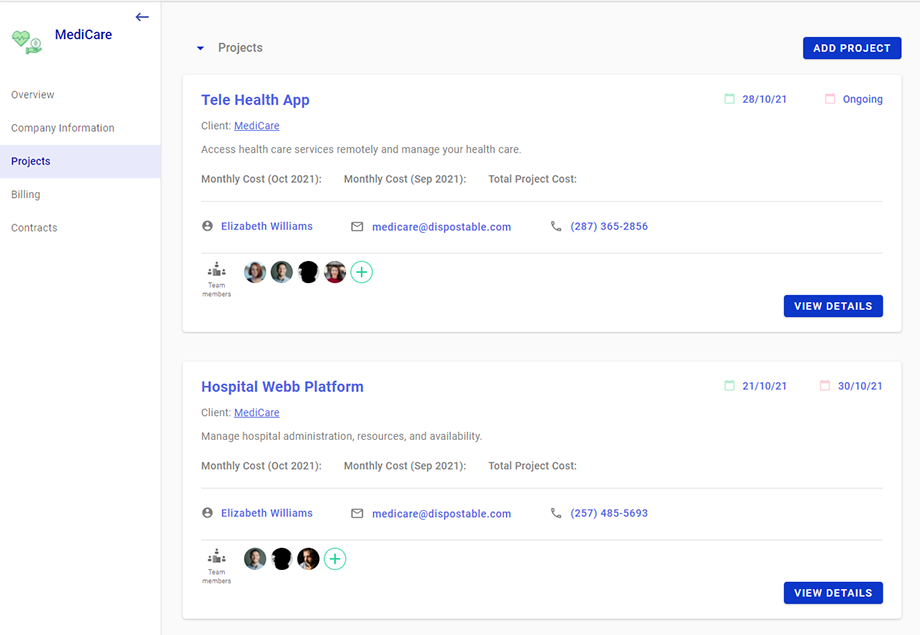Click the person icon in Hospital Webb Platform card

point(207,513)
